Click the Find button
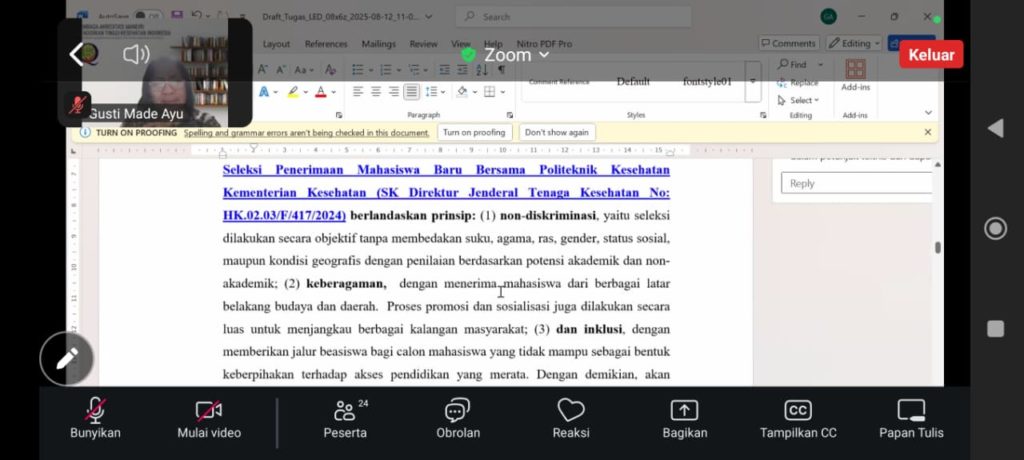 pyautogui.click(x=792, y=65)
